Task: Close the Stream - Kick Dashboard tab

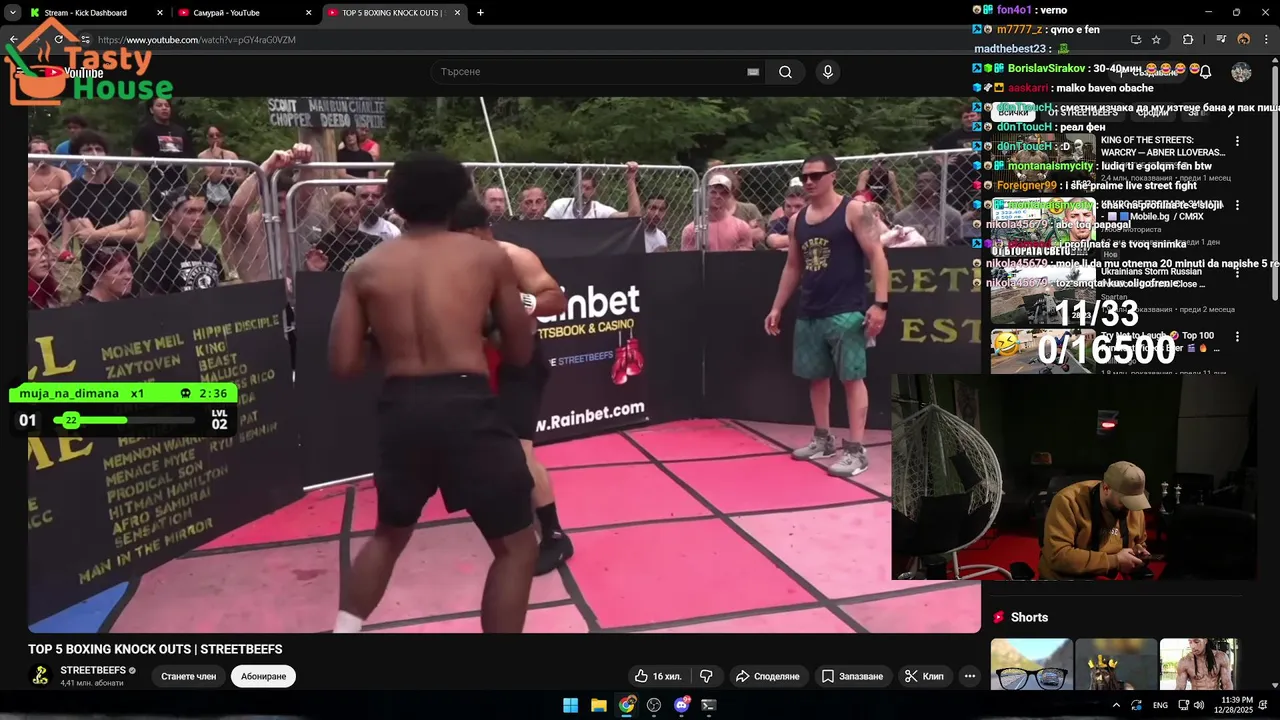Action: click(x=160, y=12)
